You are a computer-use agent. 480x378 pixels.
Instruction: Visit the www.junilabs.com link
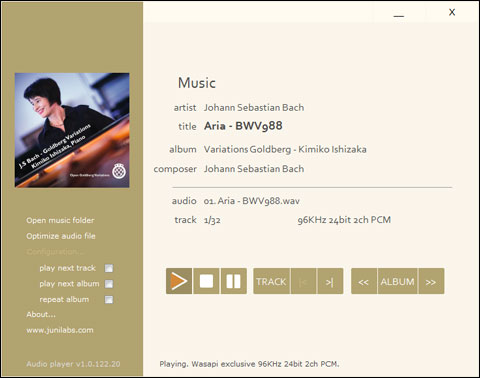tap(60, 330)
